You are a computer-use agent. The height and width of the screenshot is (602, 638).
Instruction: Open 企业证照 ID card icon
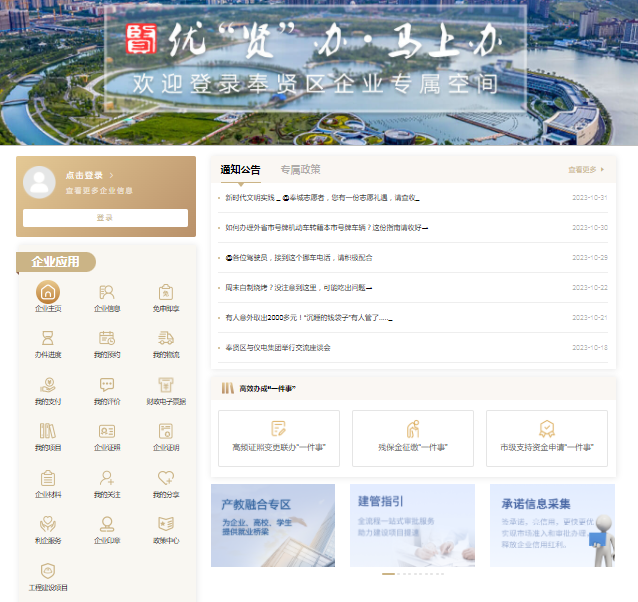click(107, 431)
